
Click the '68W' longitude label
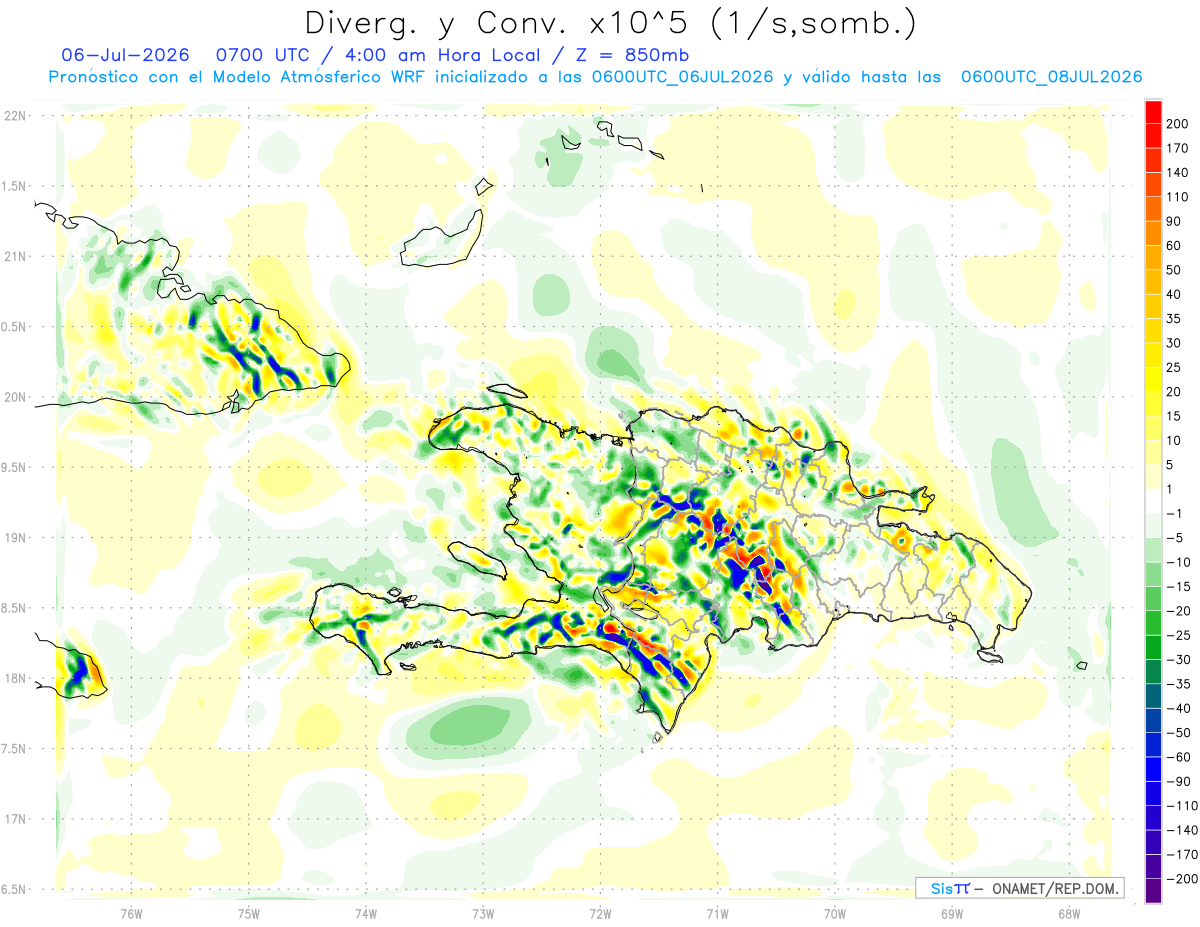pos(1069,914)
